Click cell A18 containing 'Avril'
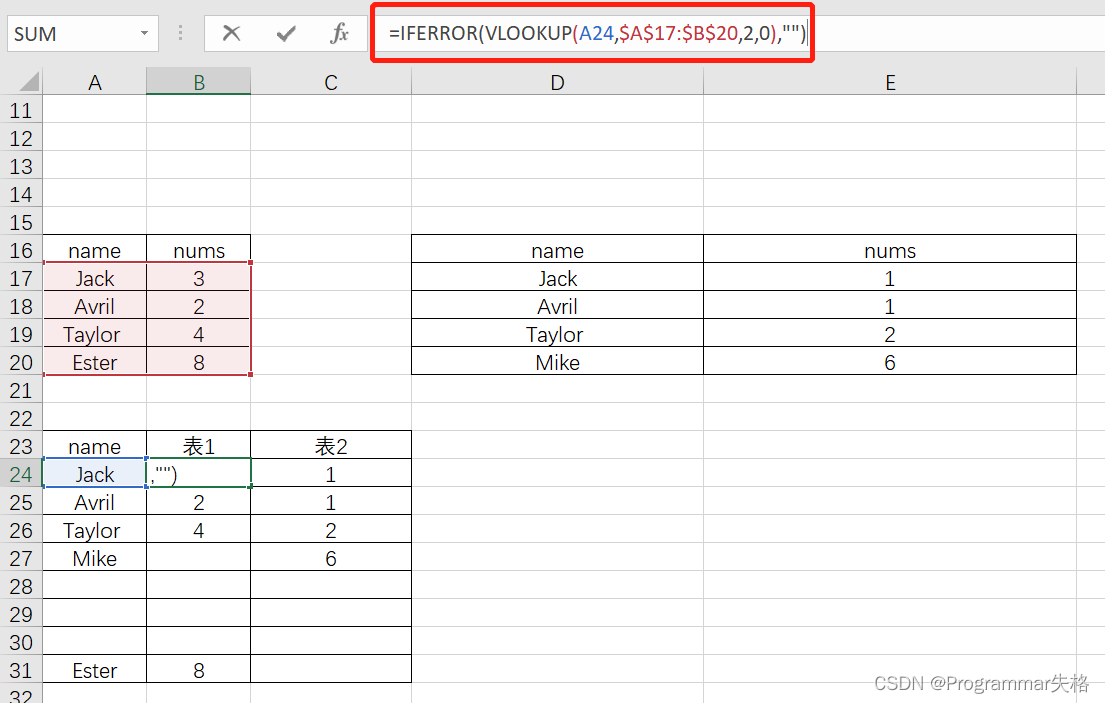 coord(94,306)
